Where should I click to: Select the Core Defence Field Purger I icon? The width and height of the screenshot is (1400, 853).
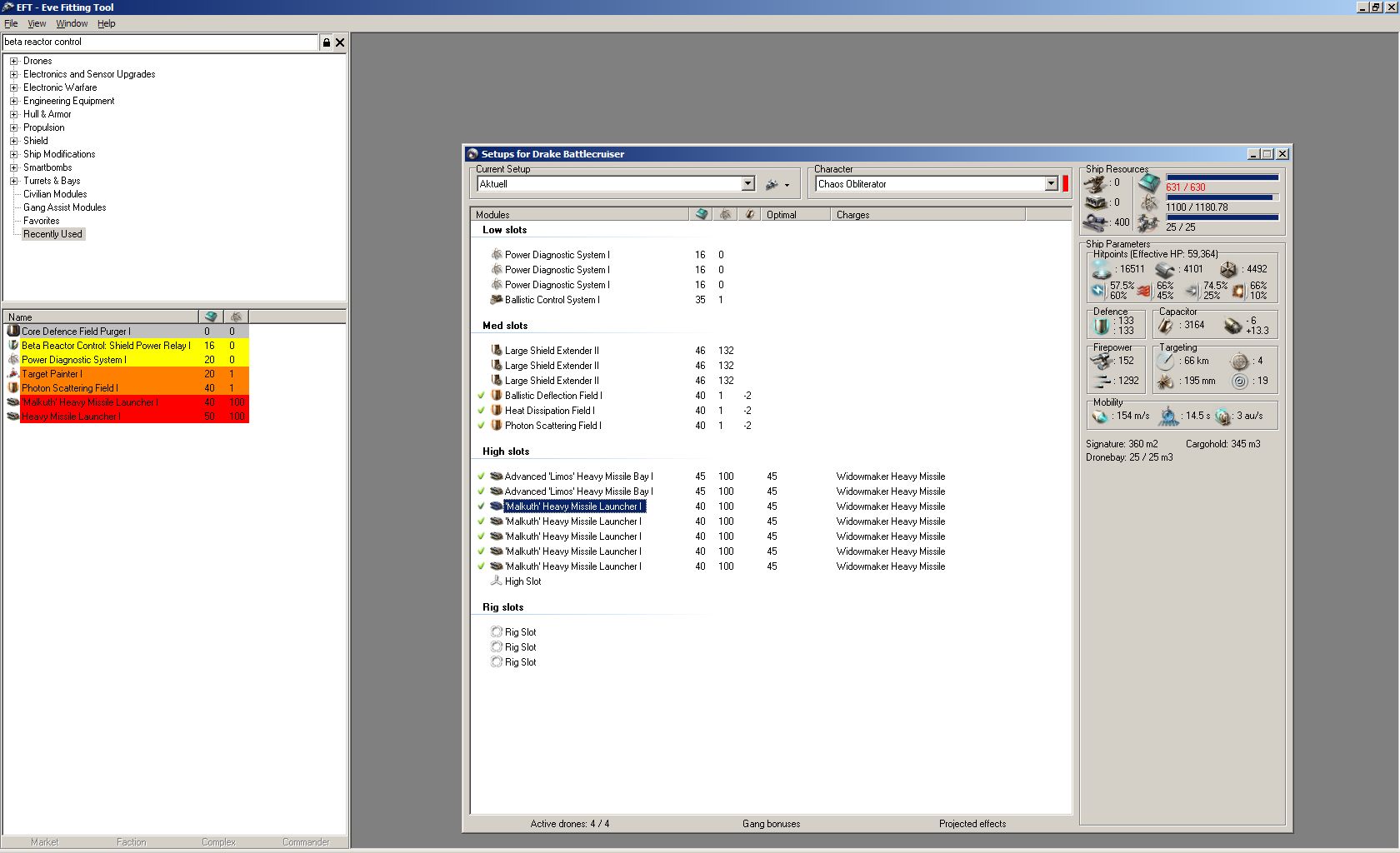13,331
